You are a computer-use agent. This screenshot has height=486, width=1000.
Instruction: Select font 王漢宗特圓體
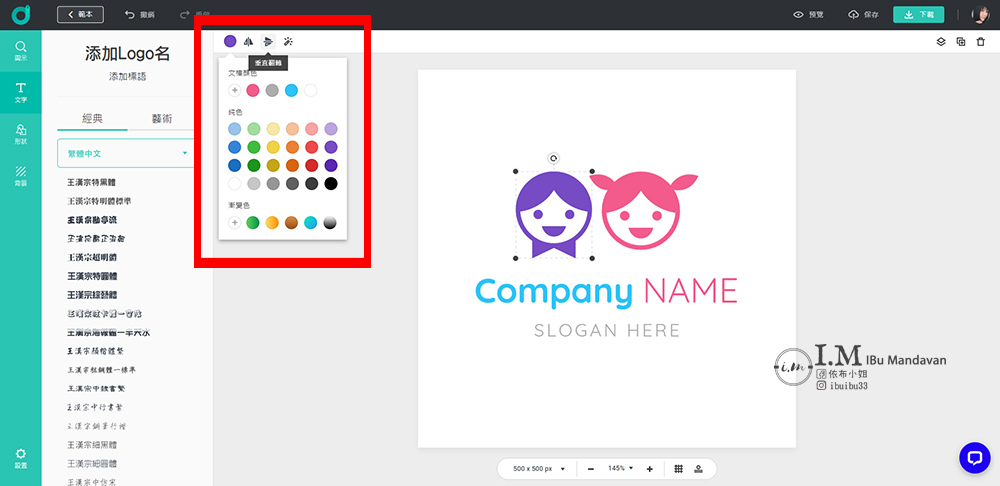tap(92, 276)
